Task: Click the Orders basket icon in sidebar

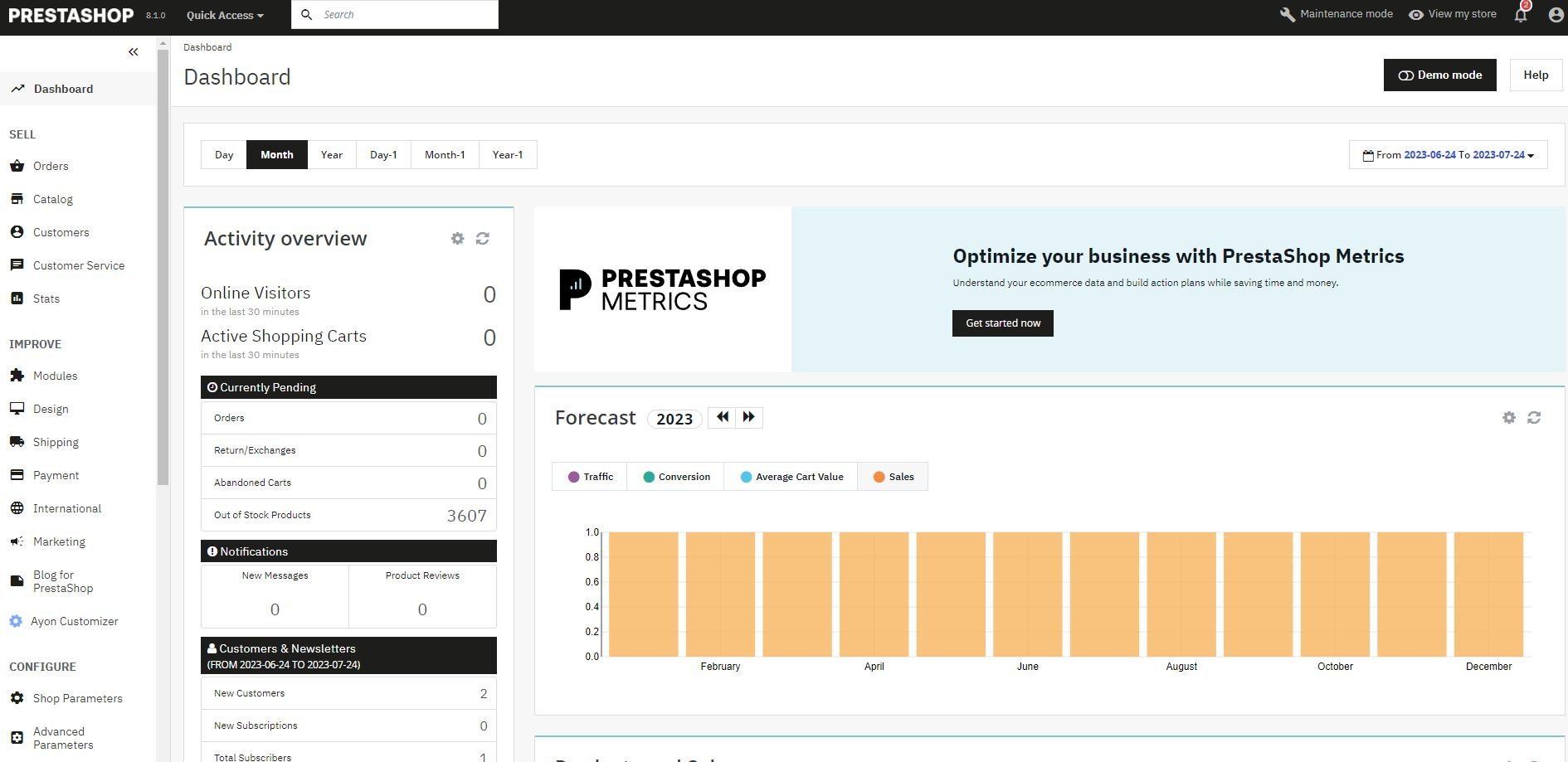Action: coord(17,166)
